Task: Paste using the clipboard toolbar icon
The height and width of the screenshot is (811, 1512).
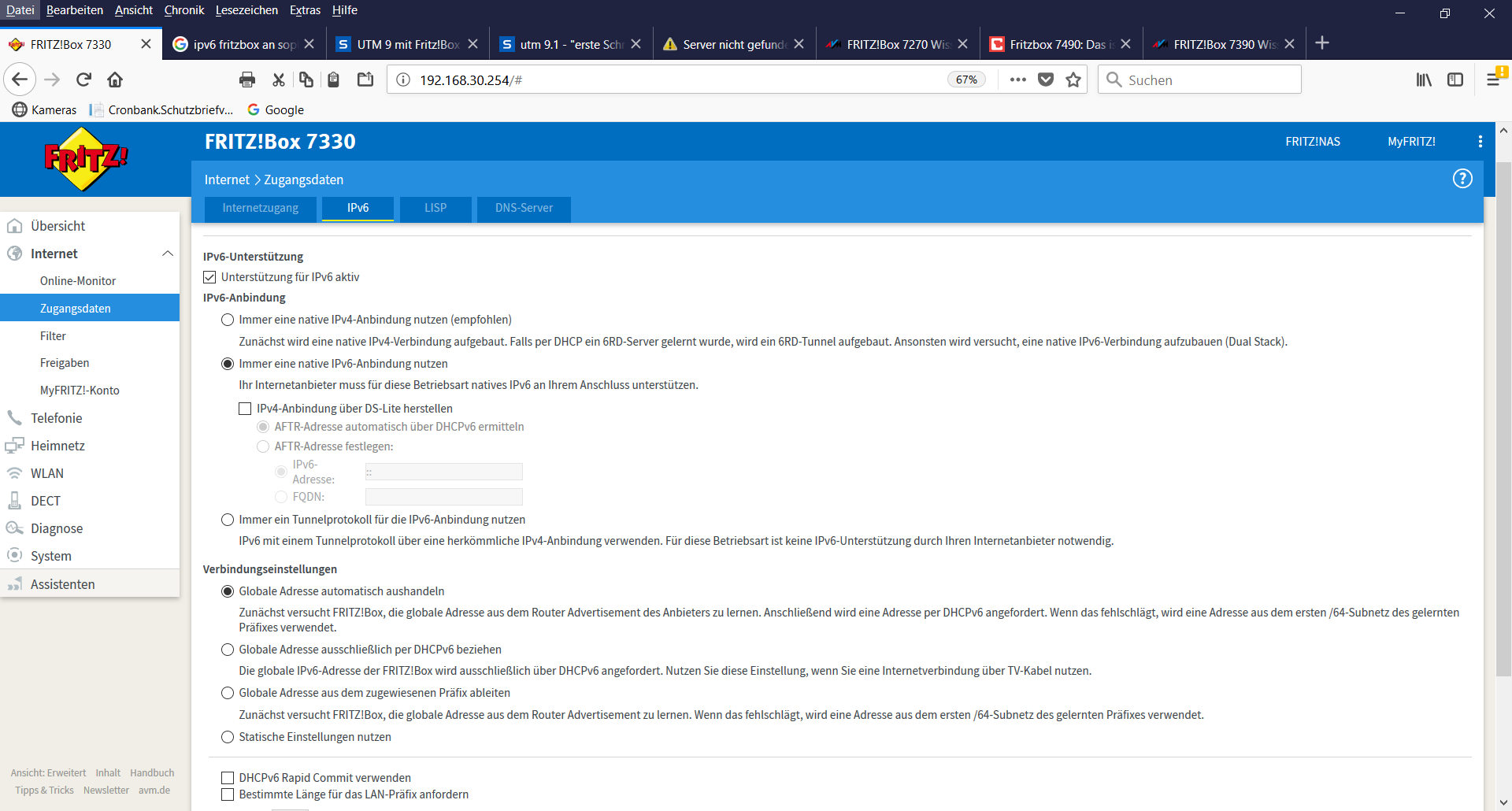Action: [x=334, y=80]
